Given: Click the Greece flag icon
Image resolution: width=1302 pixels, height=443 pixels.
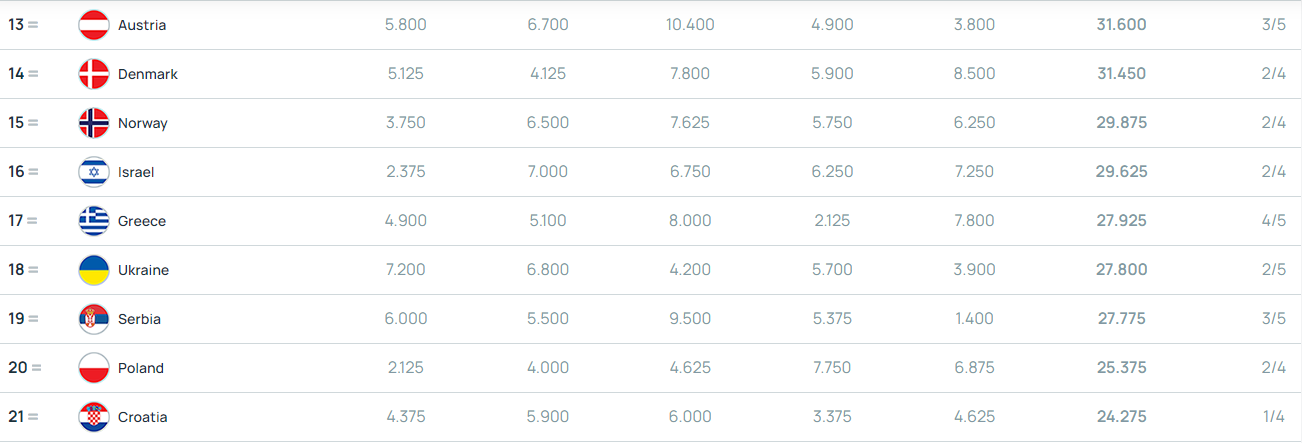Looking at the screenshot, I should pos(93,221).
